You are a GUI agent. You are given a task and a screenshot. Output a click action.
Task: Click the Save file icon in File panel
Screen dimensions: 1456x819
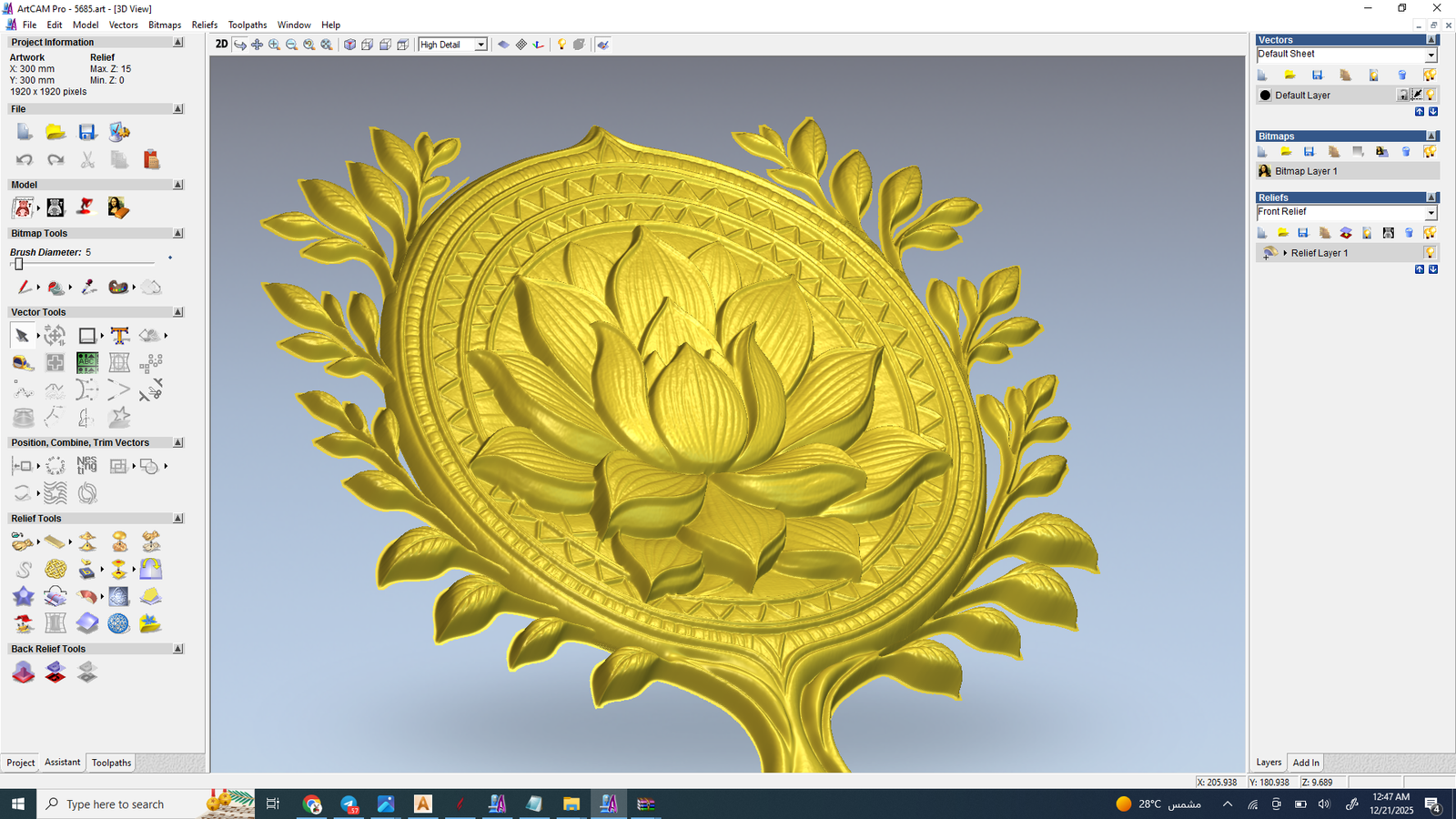(87, 133)
